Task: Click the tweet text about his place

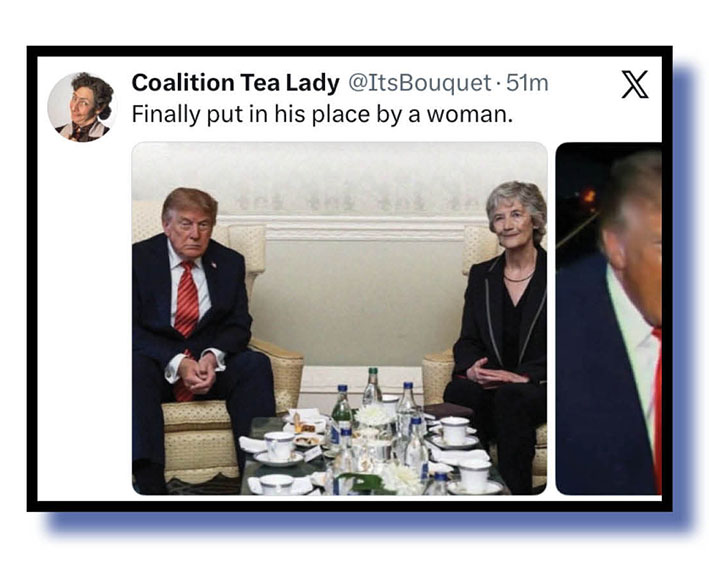Action: [x=322, y=114]
